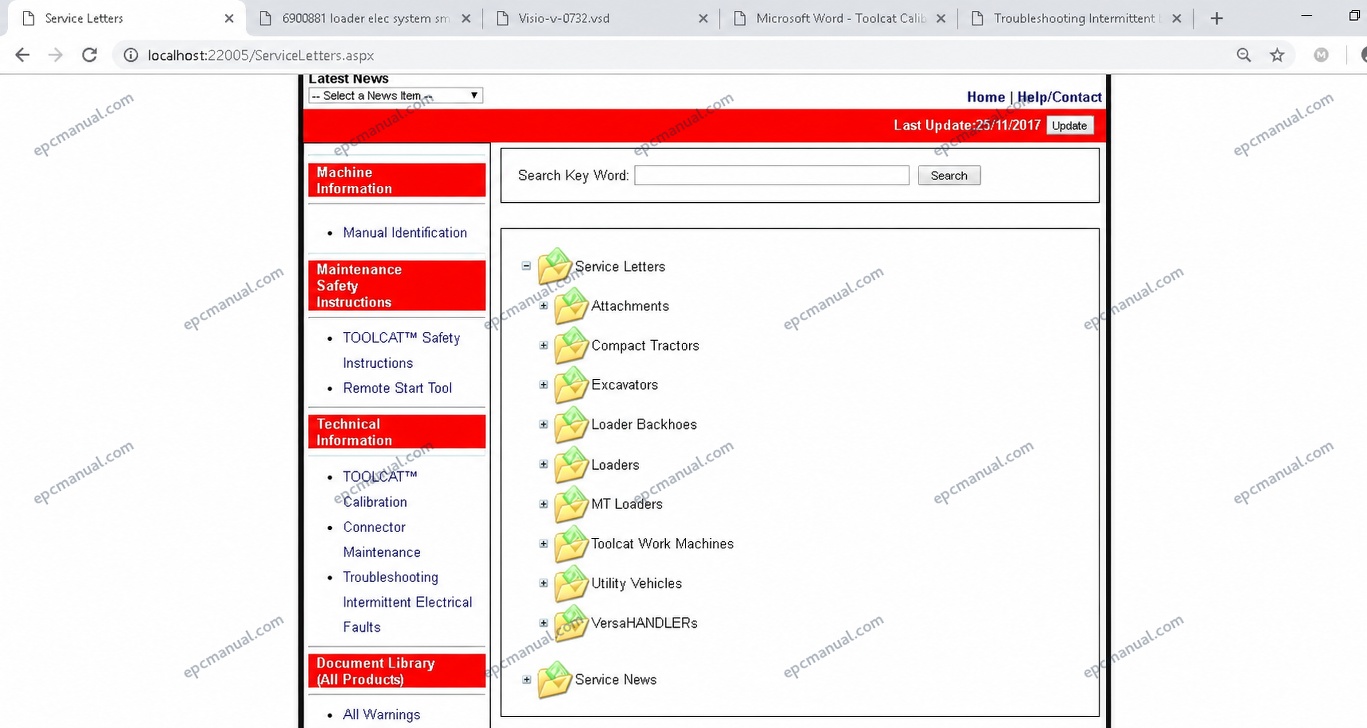This screenshot has height=728, width=1367.
Task: Open the Help/Contact link
Action: (1060, 97)
